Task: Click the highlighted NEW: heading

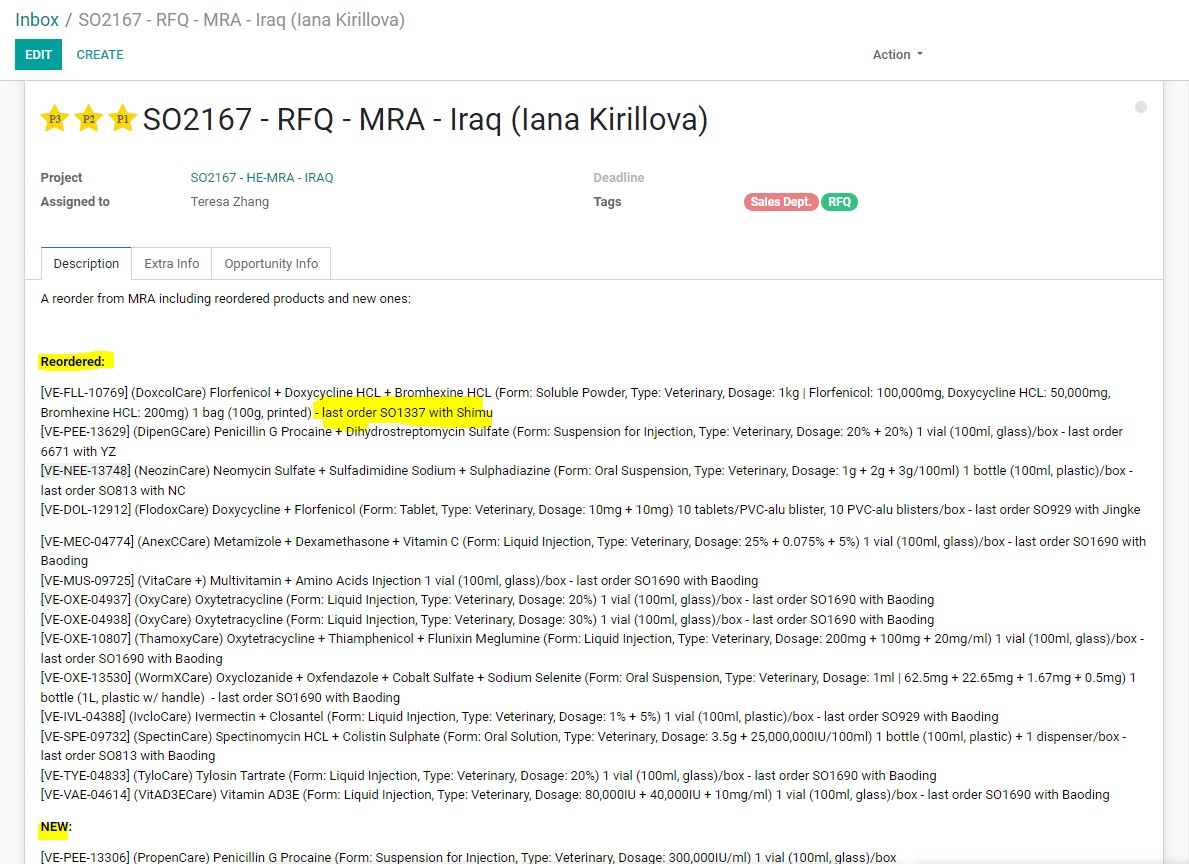Action: [56, 827]
